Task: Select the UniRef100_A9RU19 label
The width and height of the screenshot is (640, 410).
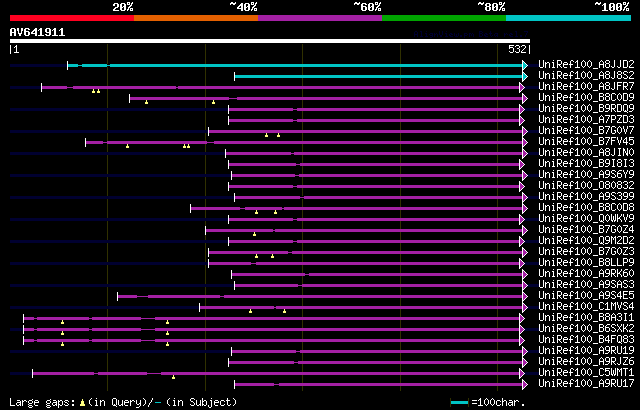Action: (x=586, y=350)
